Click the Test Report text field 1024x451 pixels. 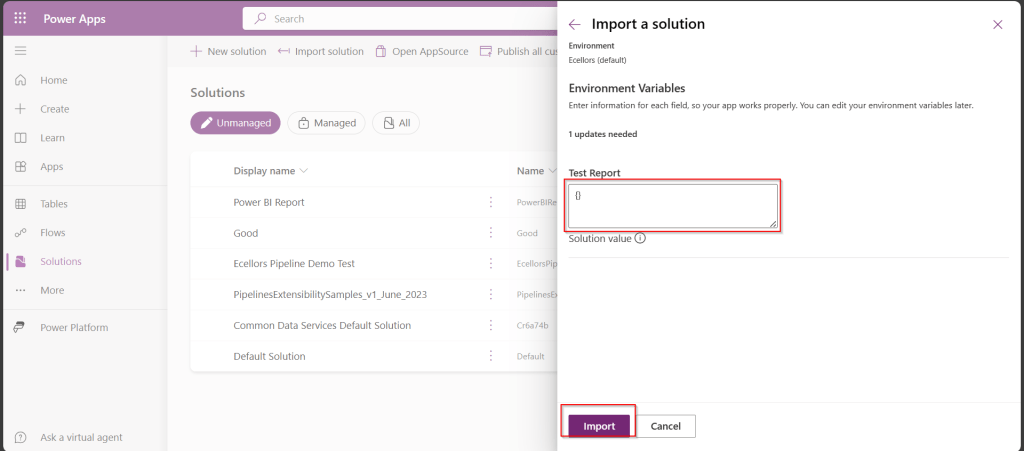point(672,206)
